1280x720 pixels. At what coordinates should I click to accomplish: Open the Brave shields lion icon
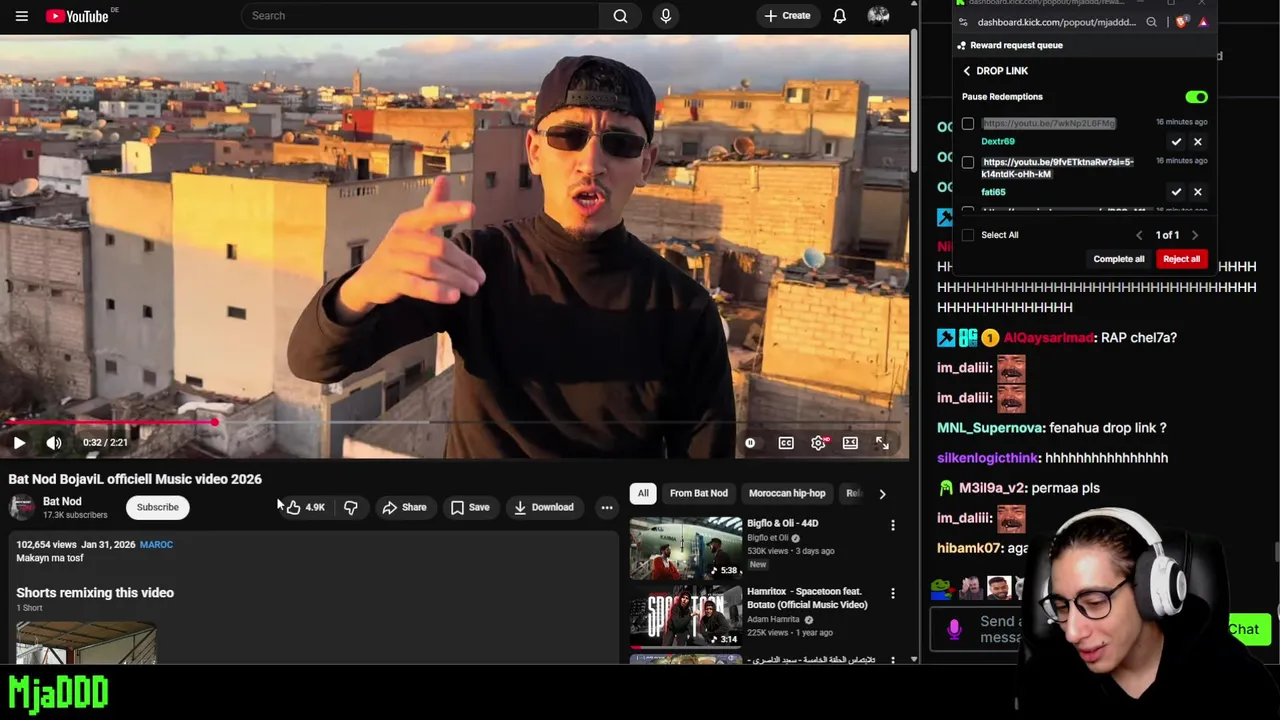tap(1183, 22)
